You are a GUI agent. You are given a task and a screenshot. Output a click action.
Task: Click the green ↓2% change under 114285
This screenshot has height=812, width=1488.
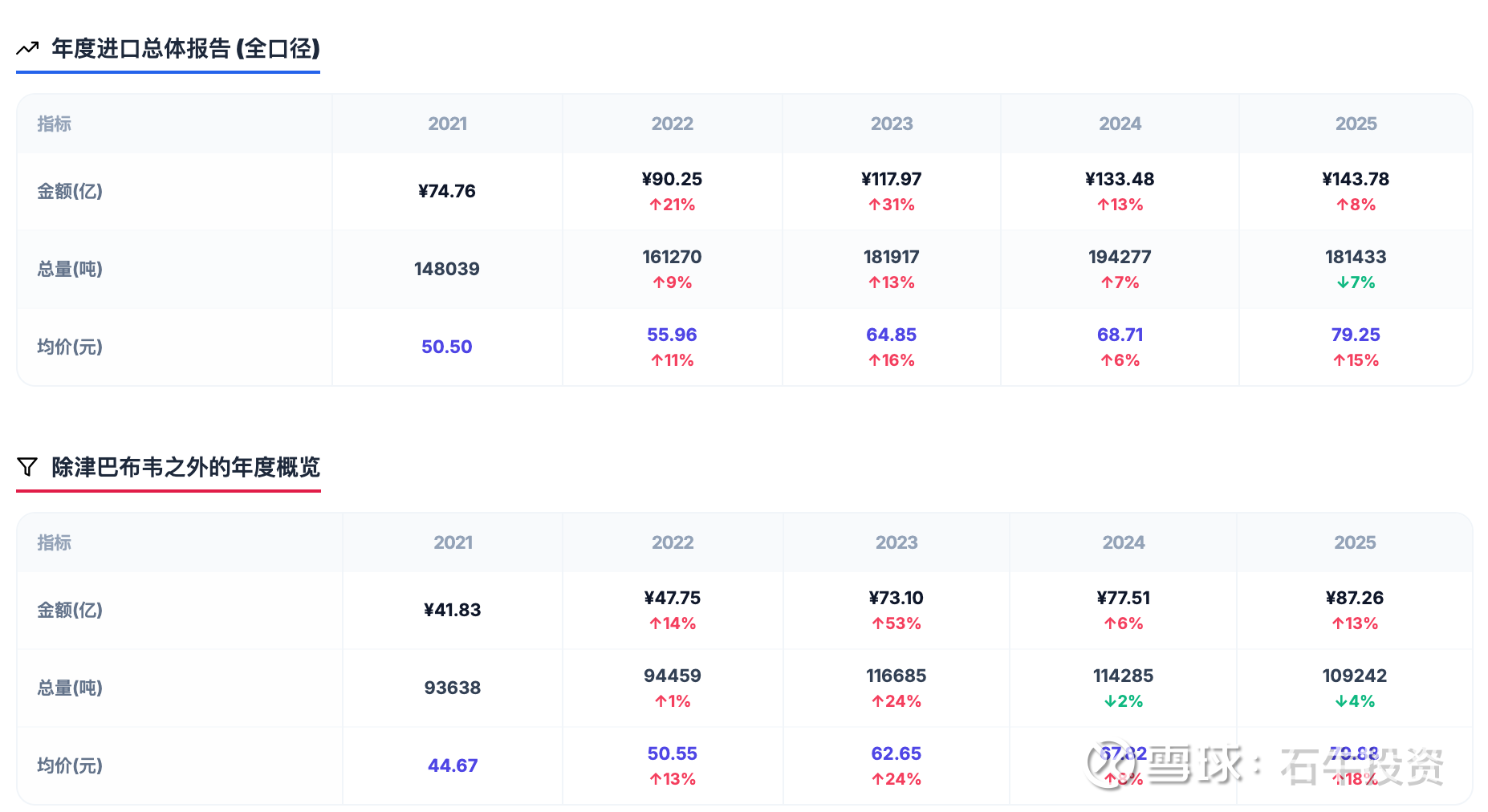click(x=1123, y=701)
